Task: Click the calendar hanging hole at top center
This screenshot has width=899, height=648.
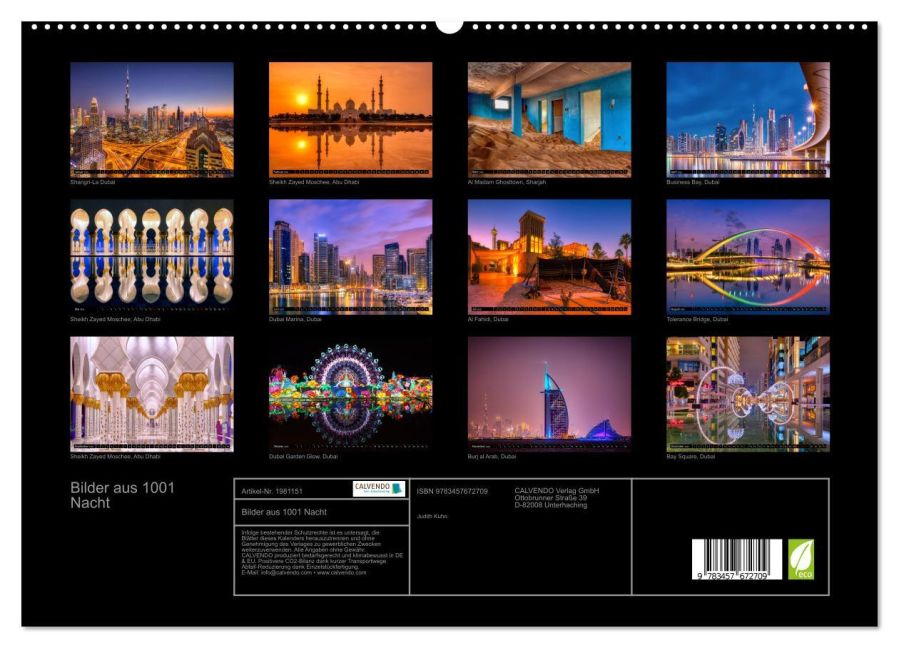Action: [x=449, y=24]
